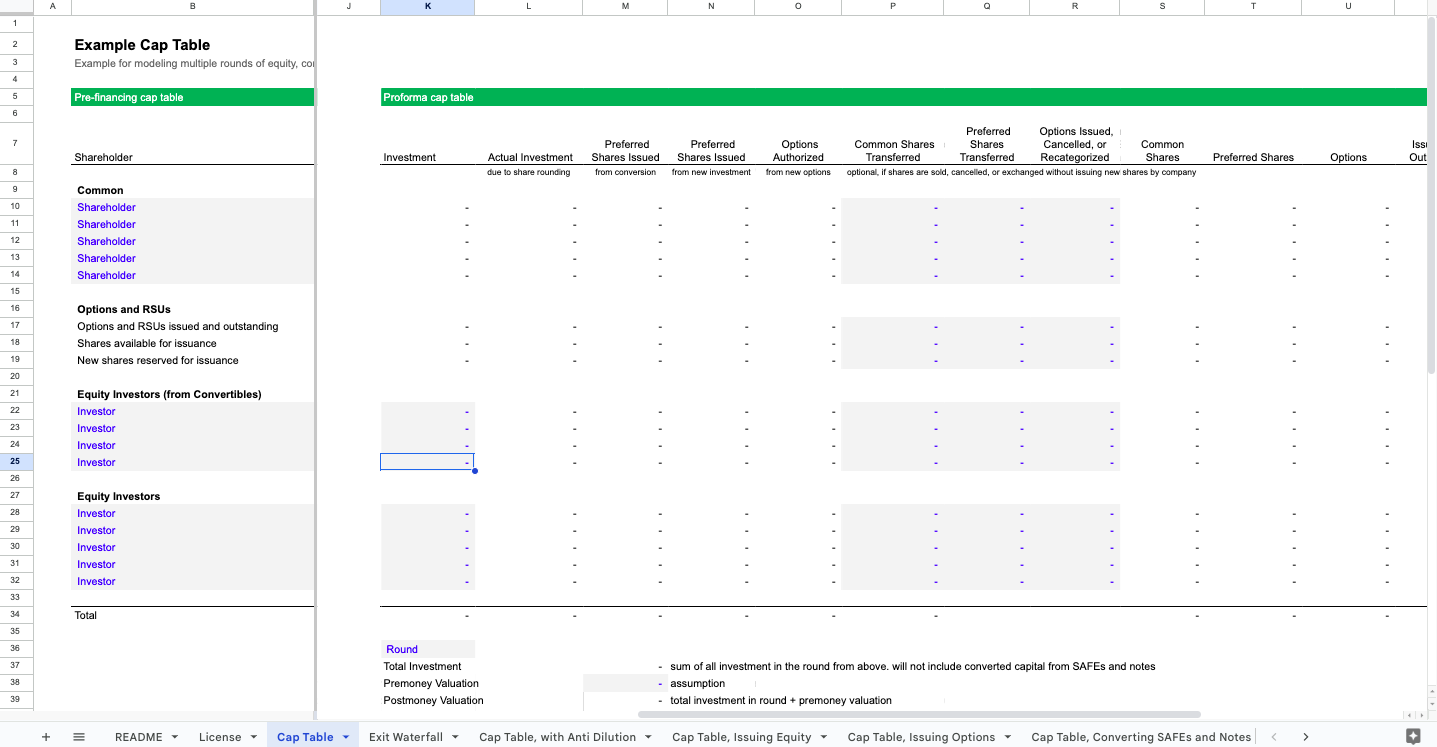1437x747 pixels.
Task: Click the 'Options' heading in column U
Action: [x=1348, y=157]
